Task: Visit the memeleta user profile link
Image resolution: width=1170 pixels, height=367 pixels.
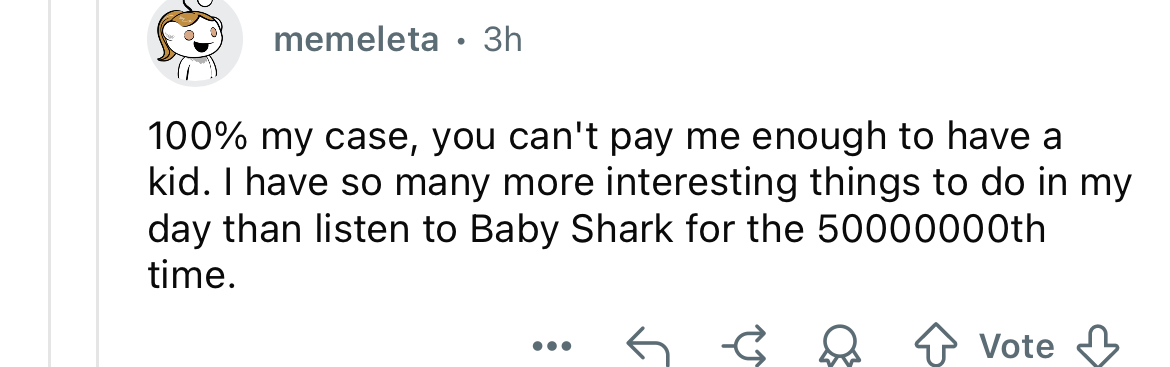Action: 357,40
